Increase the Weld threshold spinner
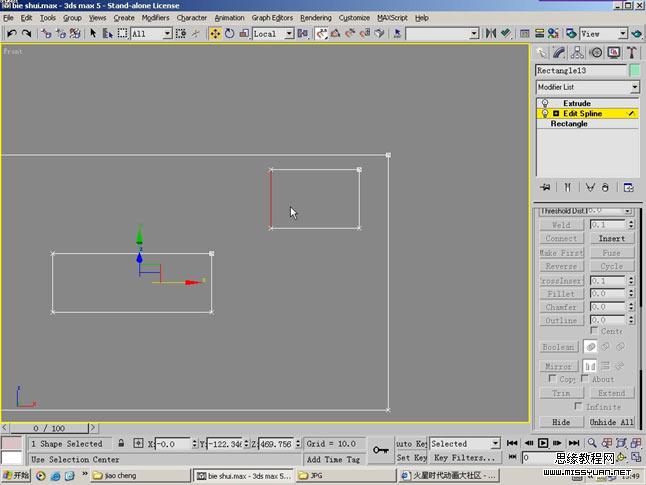The width and height of the screenshot is (646, 485). [631, 222]
